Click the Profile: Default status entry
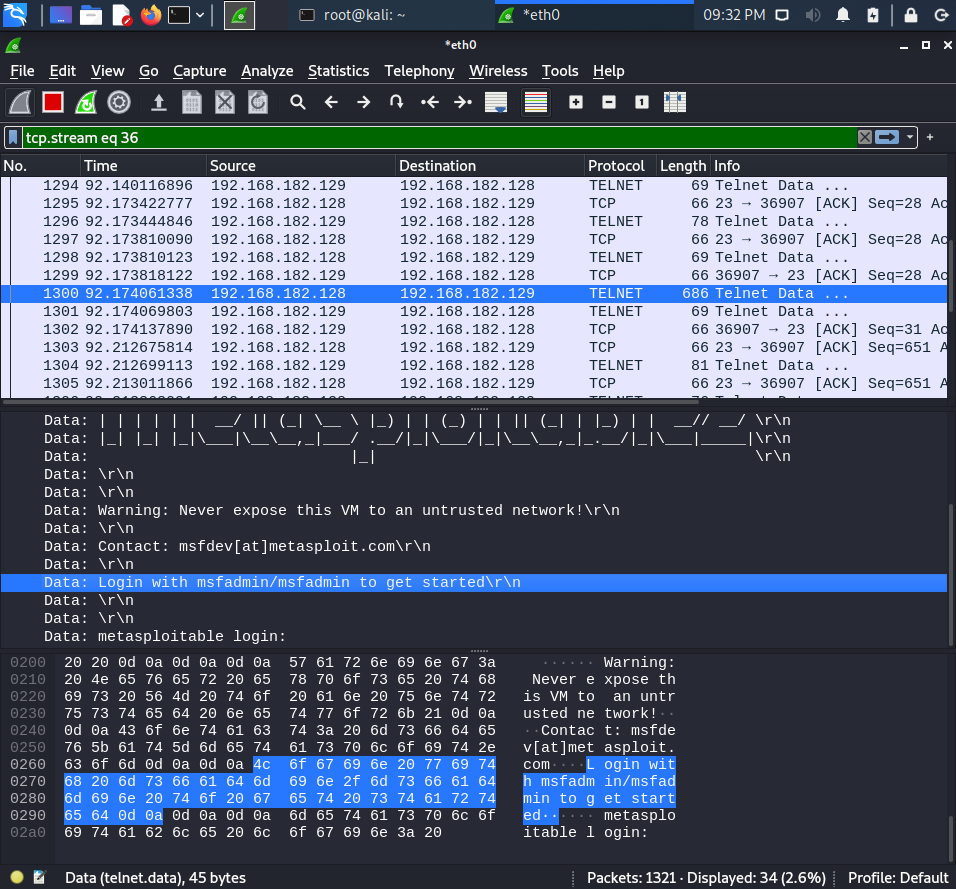This screenshot has height=889, width=956. click(897, 877)
